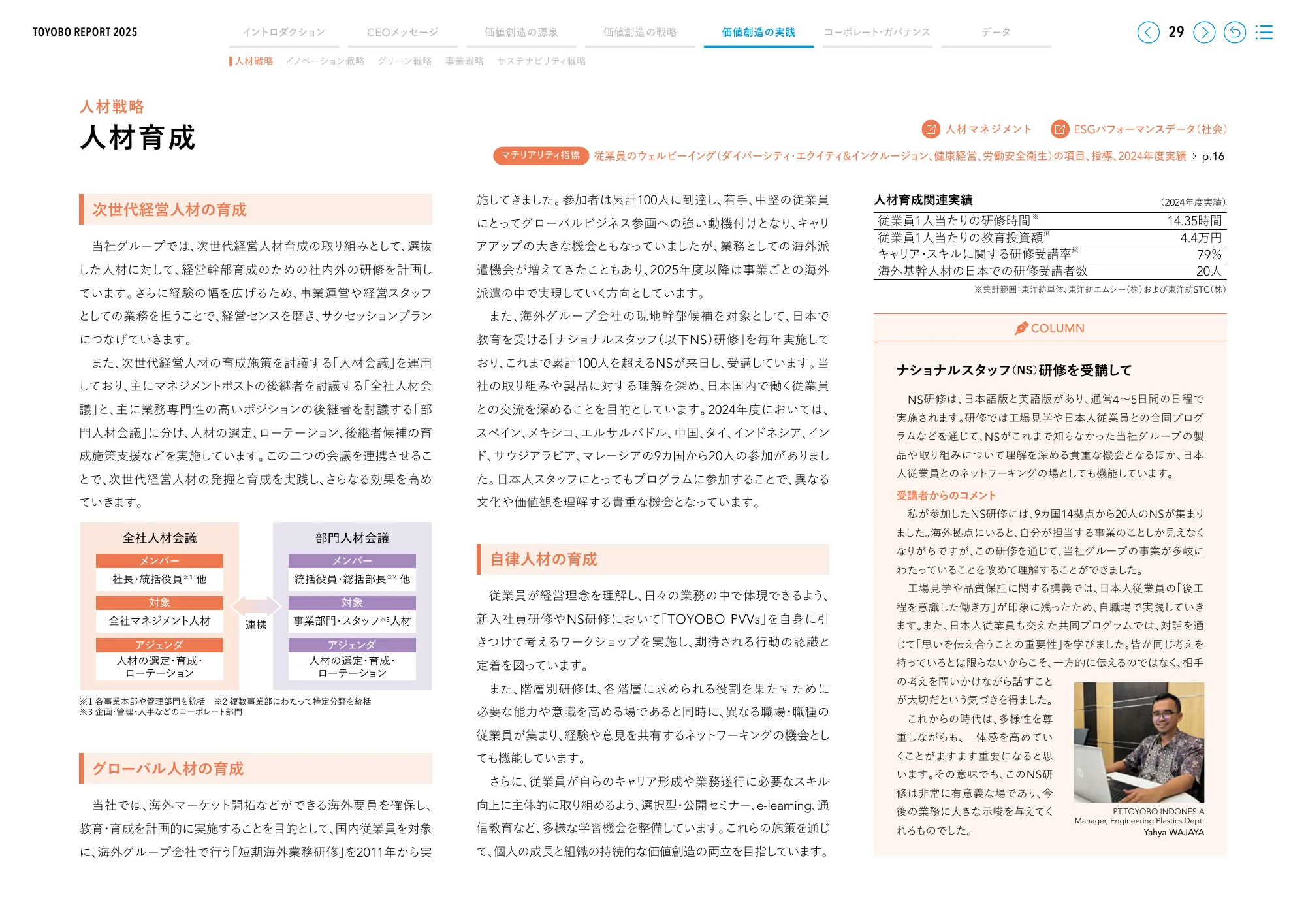Screen dimensions: 1306x924
Task: Select the イノベーション戦略 sub-navigation item
Action: point(325,61)
